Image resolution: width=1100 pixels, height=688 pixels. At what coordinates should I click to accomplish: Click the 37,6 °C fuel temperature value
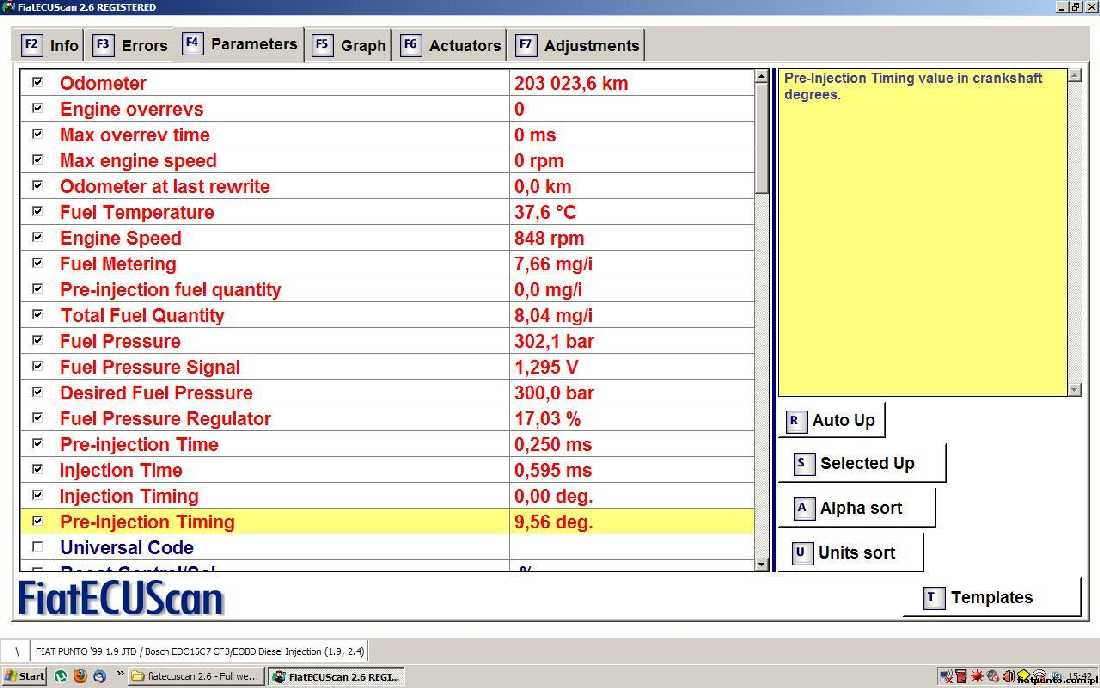tap(544, 213)
